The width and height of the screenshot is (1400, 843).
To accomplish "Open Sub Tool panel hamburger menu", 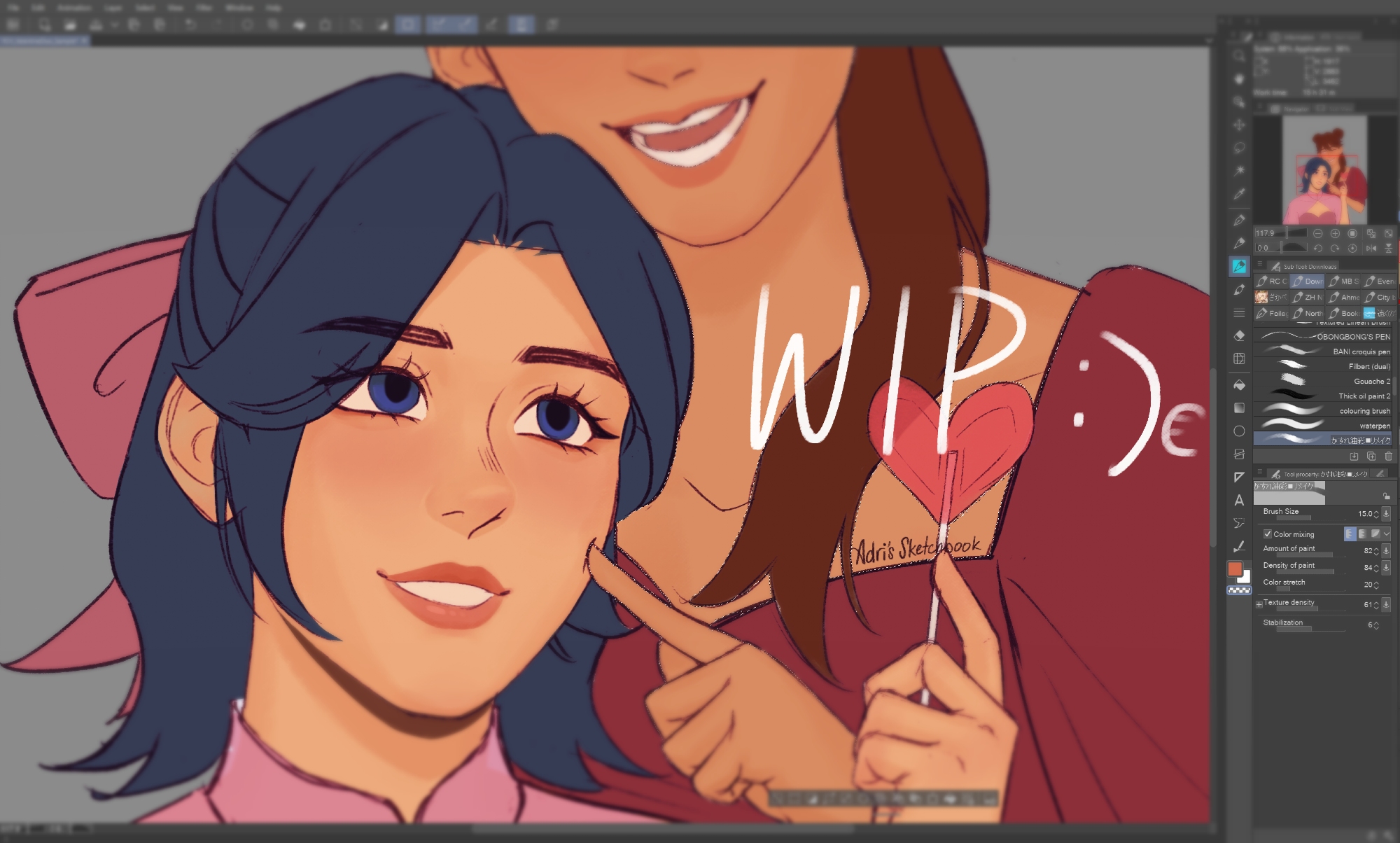I will point(1259,265).
